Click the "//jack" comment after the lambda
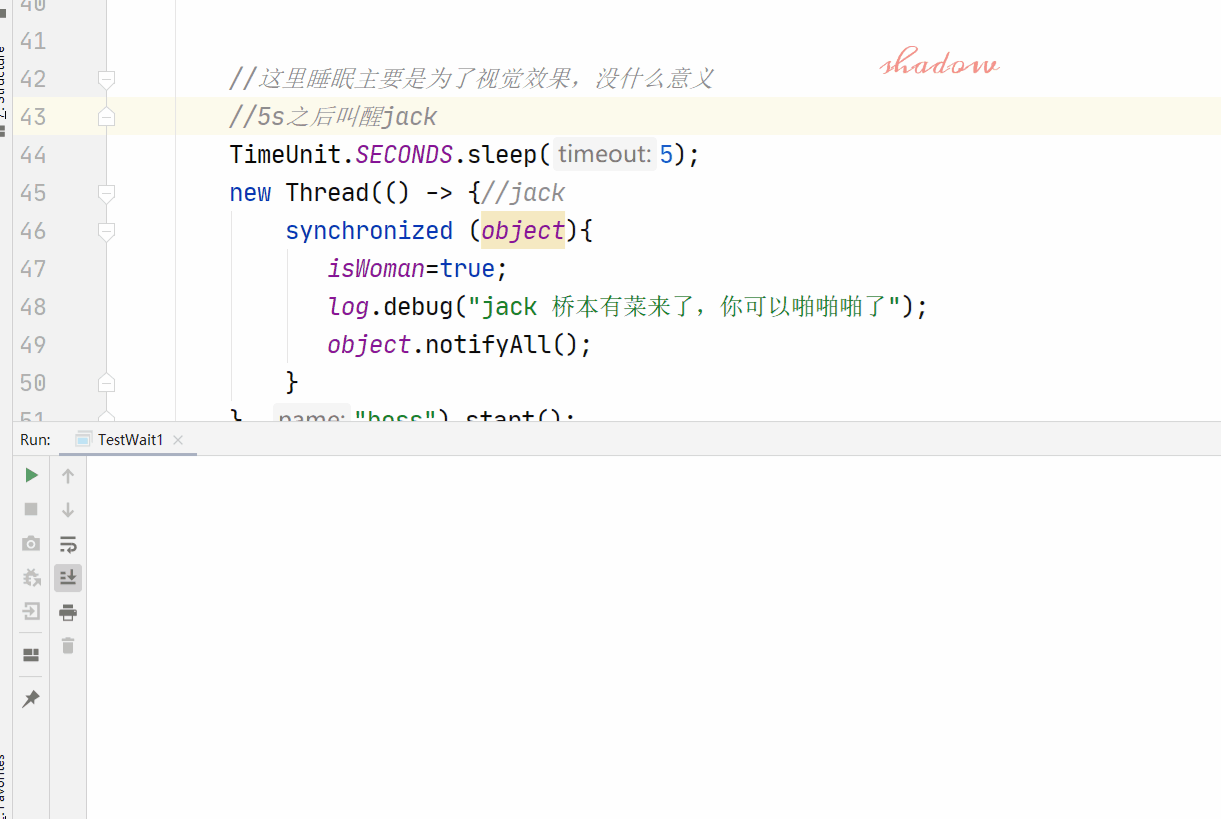1221x819 pixels. click(523, 193)
